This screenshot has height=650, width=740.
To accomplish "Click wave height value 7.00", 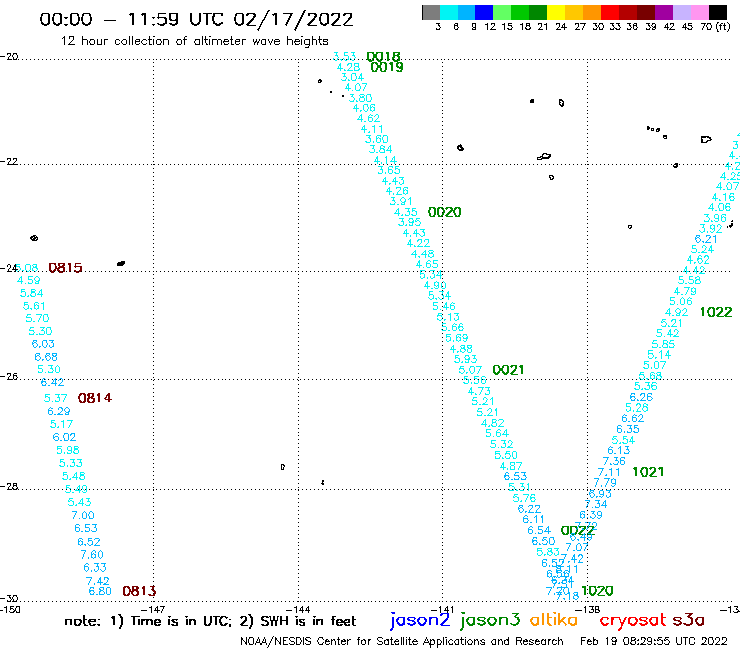I will (83, 515).
